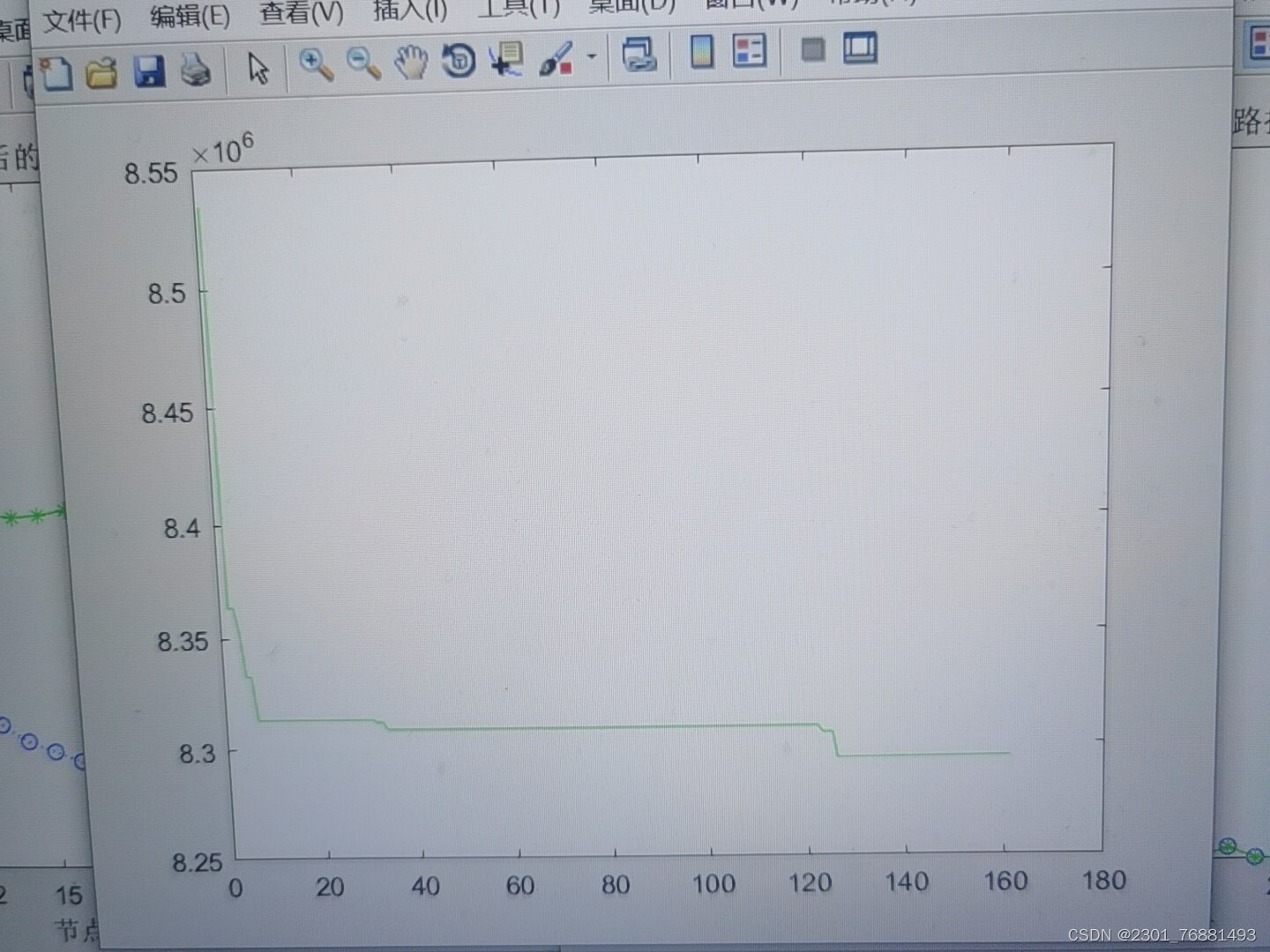Click the y-axis label 8.3
This screenshot has height=952, width=1270.
coord(197,754)
